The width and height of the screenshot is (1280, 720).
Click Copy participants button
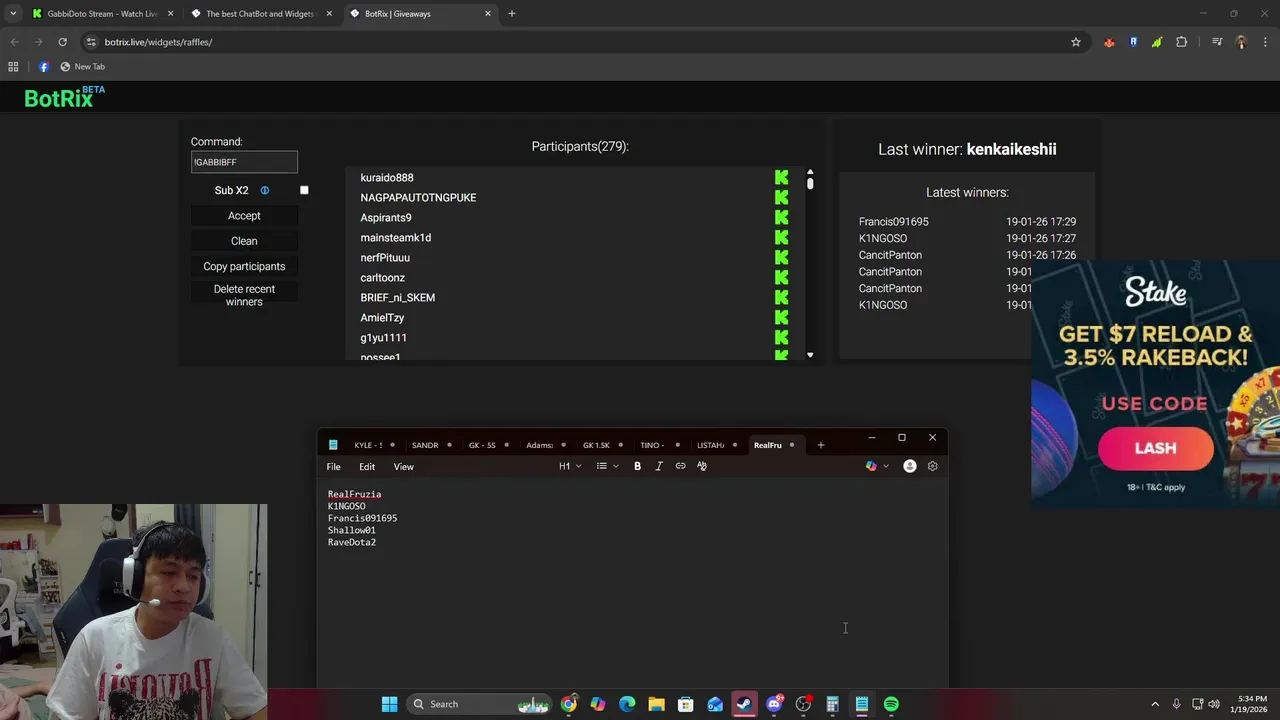[244, 266]
